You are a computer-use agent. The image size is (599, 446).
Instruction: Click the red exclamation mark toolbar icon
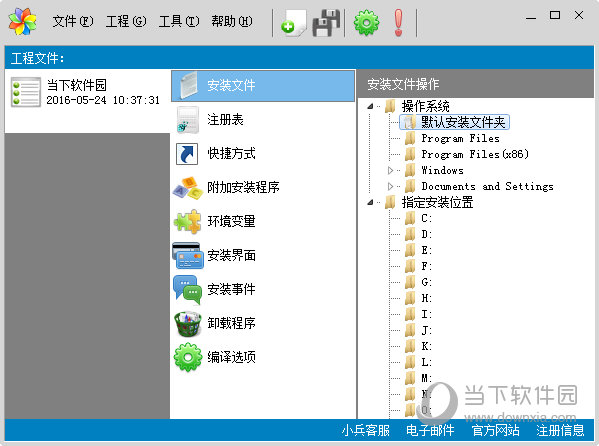tap(398, 23)
